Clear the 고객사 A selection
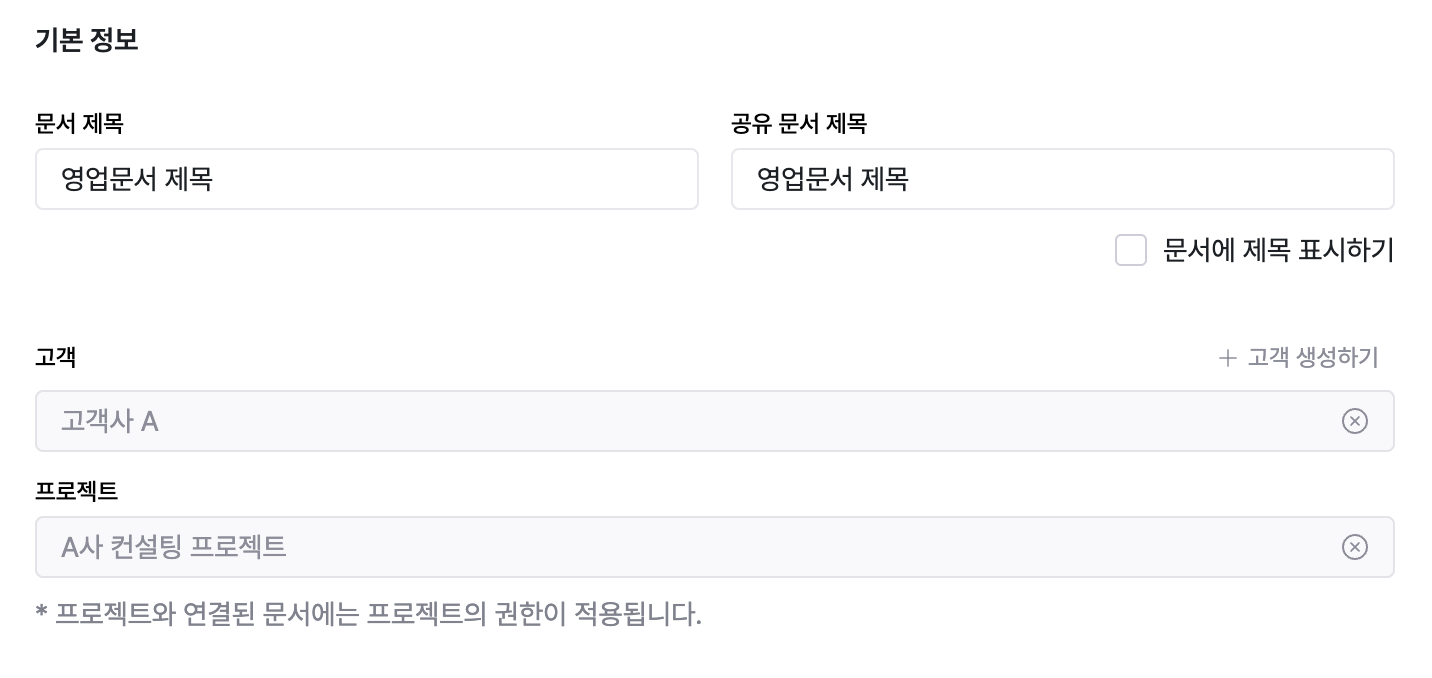1432x678 pixels. 1354,421
